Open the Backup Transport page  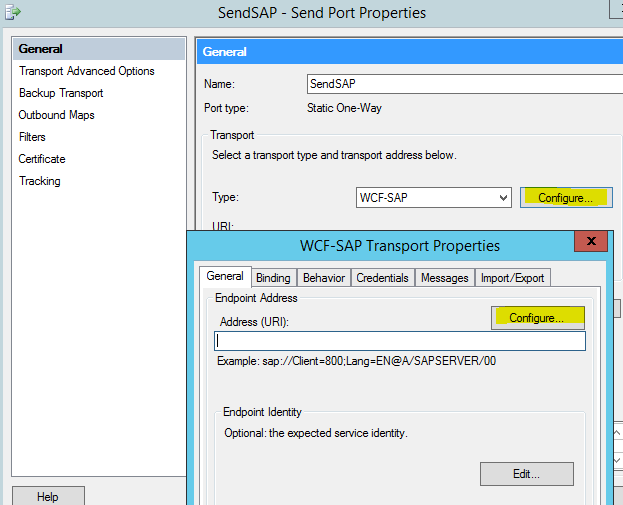point(61,93)
